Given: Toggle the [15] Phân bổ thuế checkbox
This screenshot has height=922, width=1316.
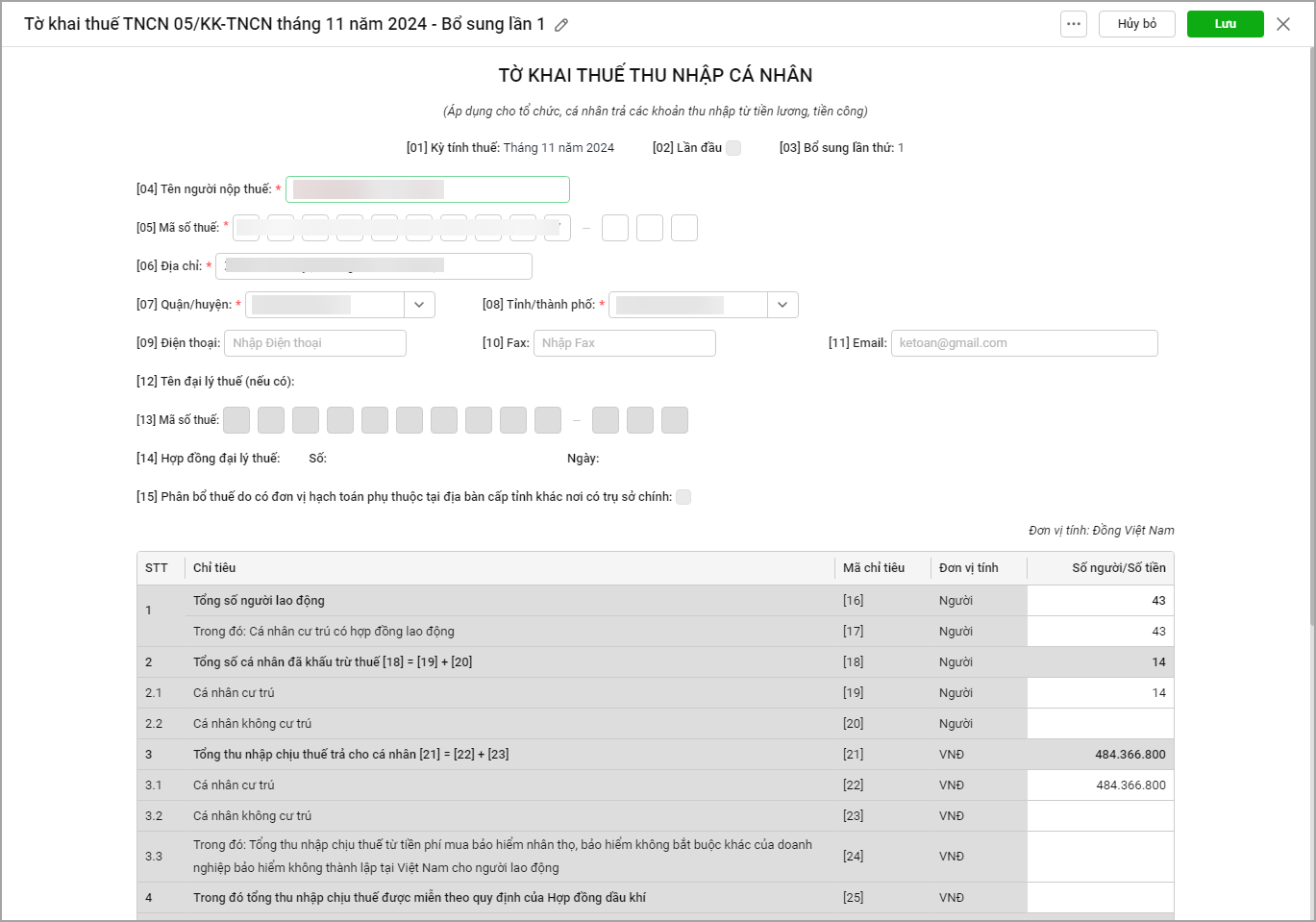Looking at the screenshot, I should [683, 497].
